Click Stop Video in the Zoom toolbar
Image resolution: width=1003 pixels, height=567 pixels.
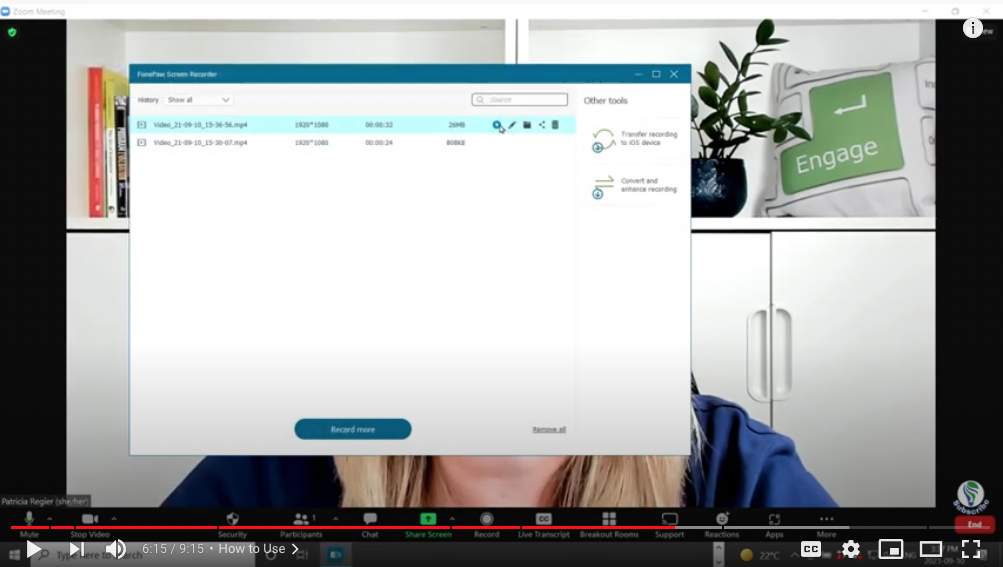tap(90, 523)
